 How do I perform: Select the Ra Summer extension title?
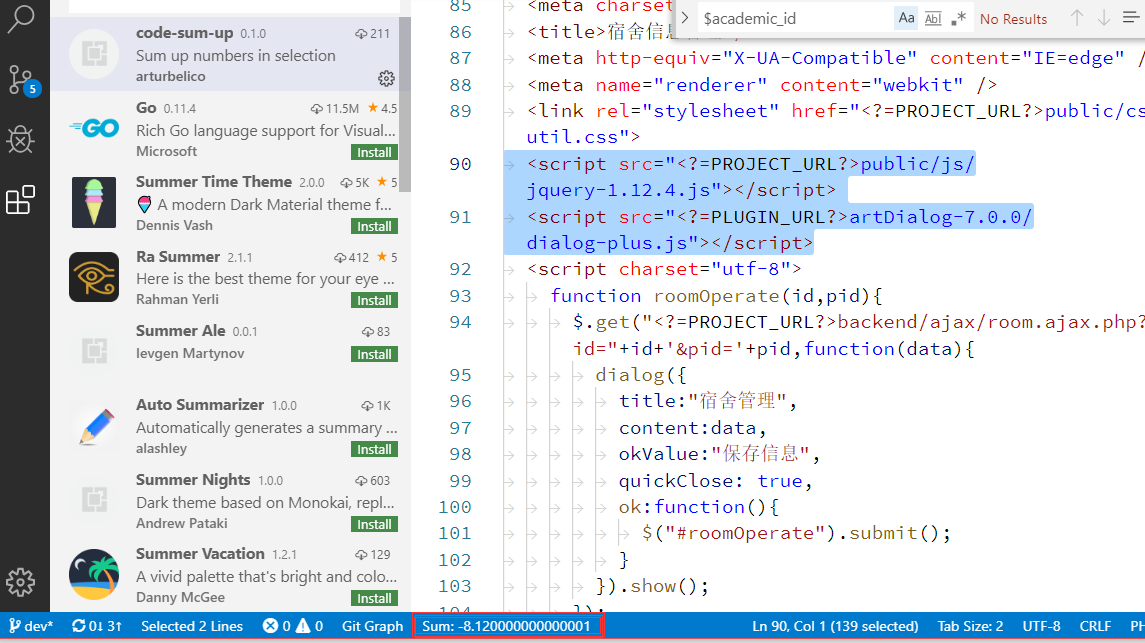point(178,257)
